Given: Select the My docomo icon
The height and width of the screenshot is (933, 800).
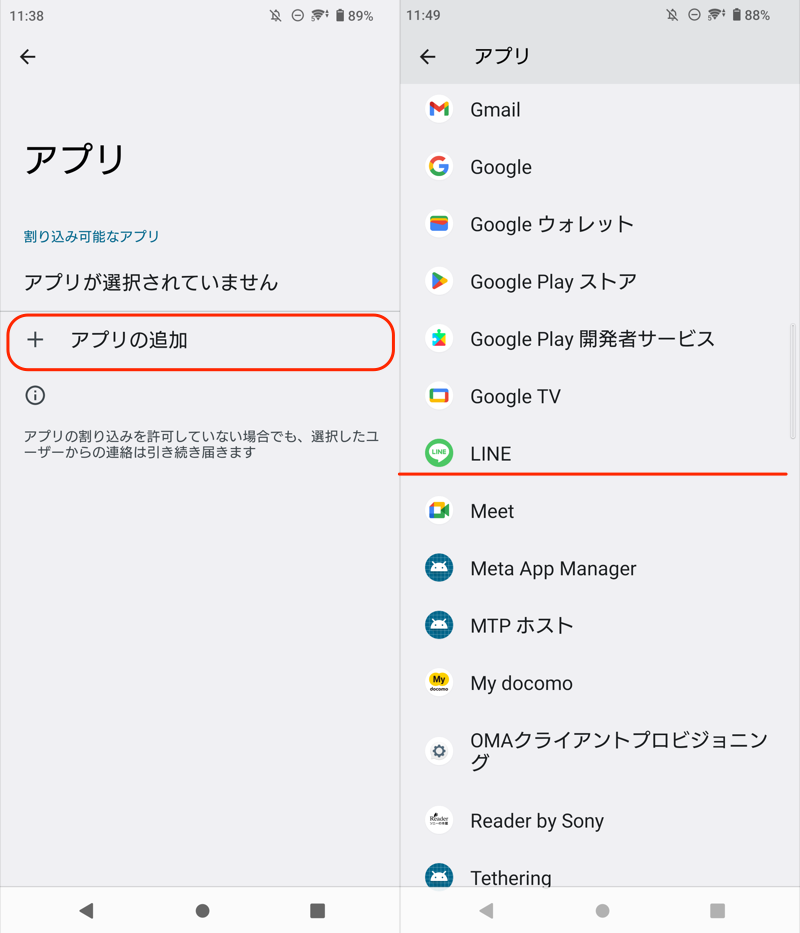Looking at the screenshot, I should point(438,683).
